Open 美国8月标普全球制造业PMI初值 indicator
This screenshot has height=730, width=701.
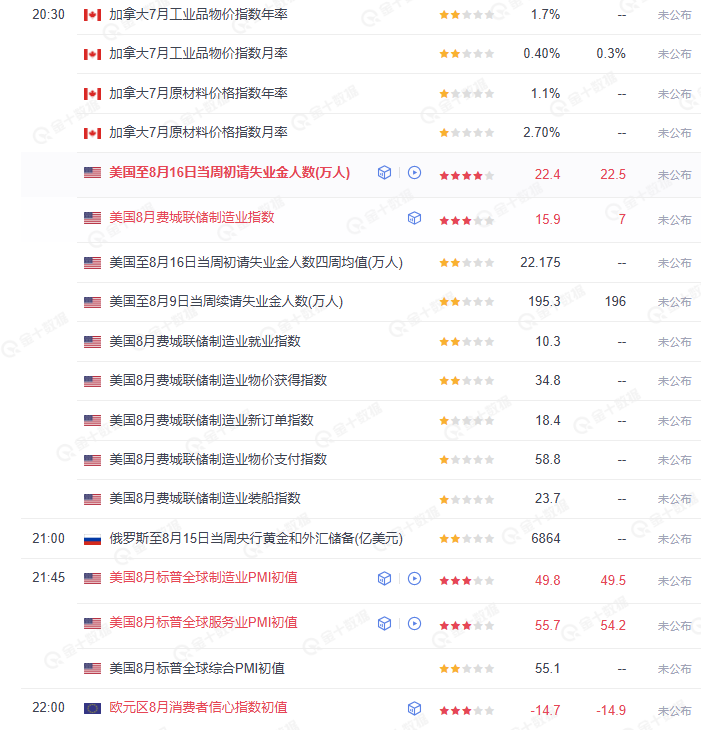pyautogui.click(x=203, y=578)
